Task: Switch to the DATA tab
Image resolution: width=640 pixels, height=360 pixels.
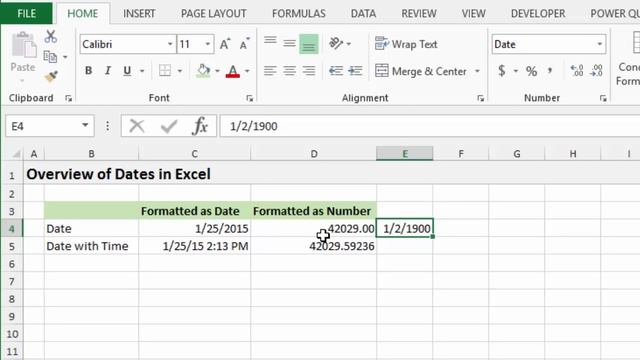Action: coord(363,13)
